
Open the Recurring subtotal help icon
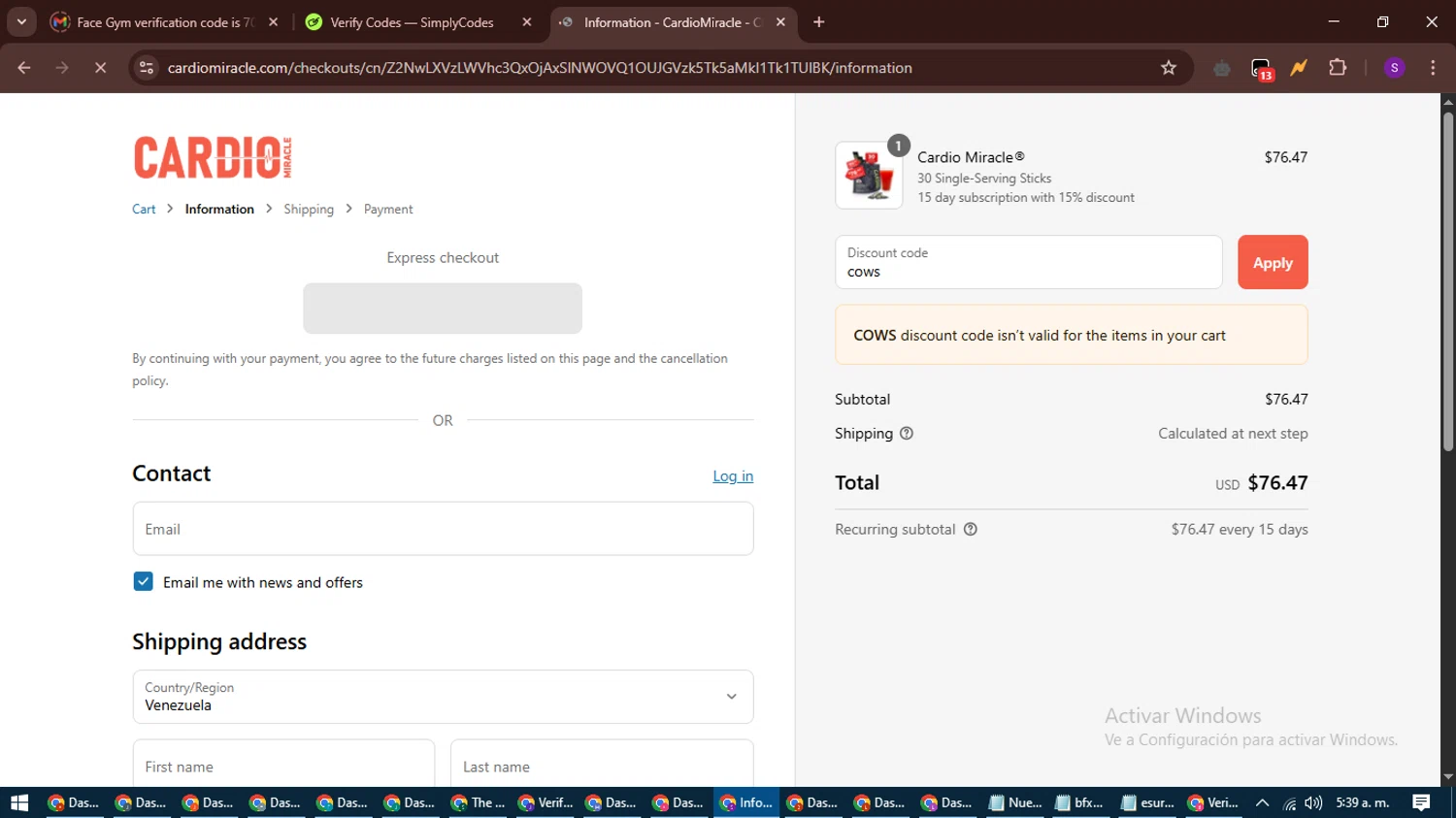tap(971, 529)
